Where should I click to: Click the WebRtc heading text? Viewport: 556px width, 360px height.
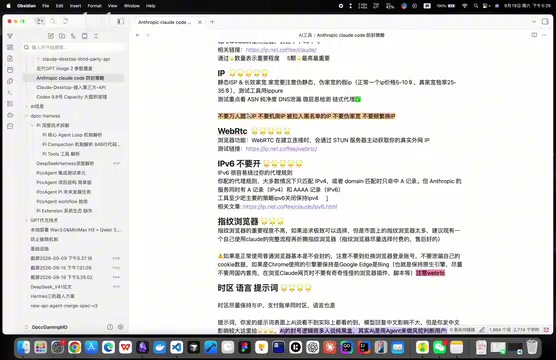(232, 131)
